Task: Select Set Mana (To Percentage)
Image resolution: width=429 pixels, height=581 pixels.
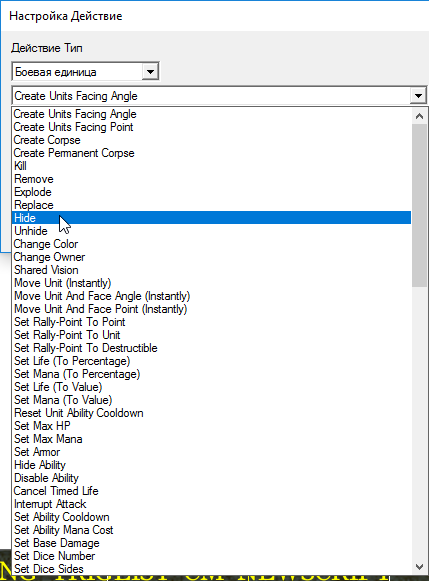Action: pos(212,374)
